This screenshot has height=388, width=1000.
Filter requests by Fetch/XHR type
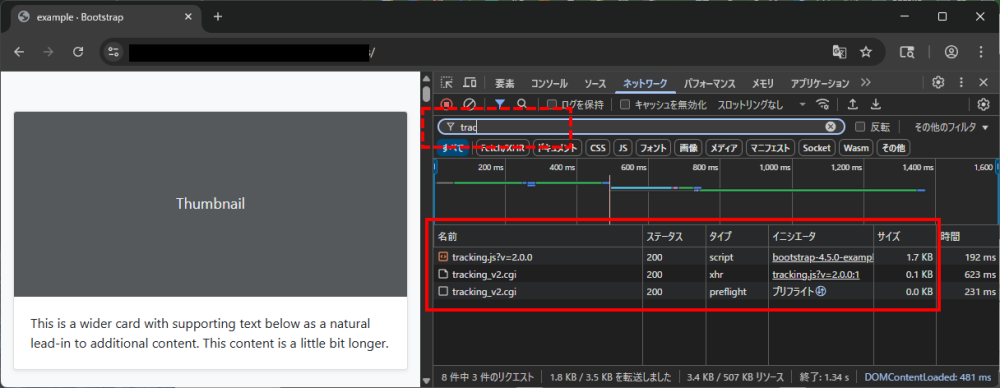pos(503,148)
